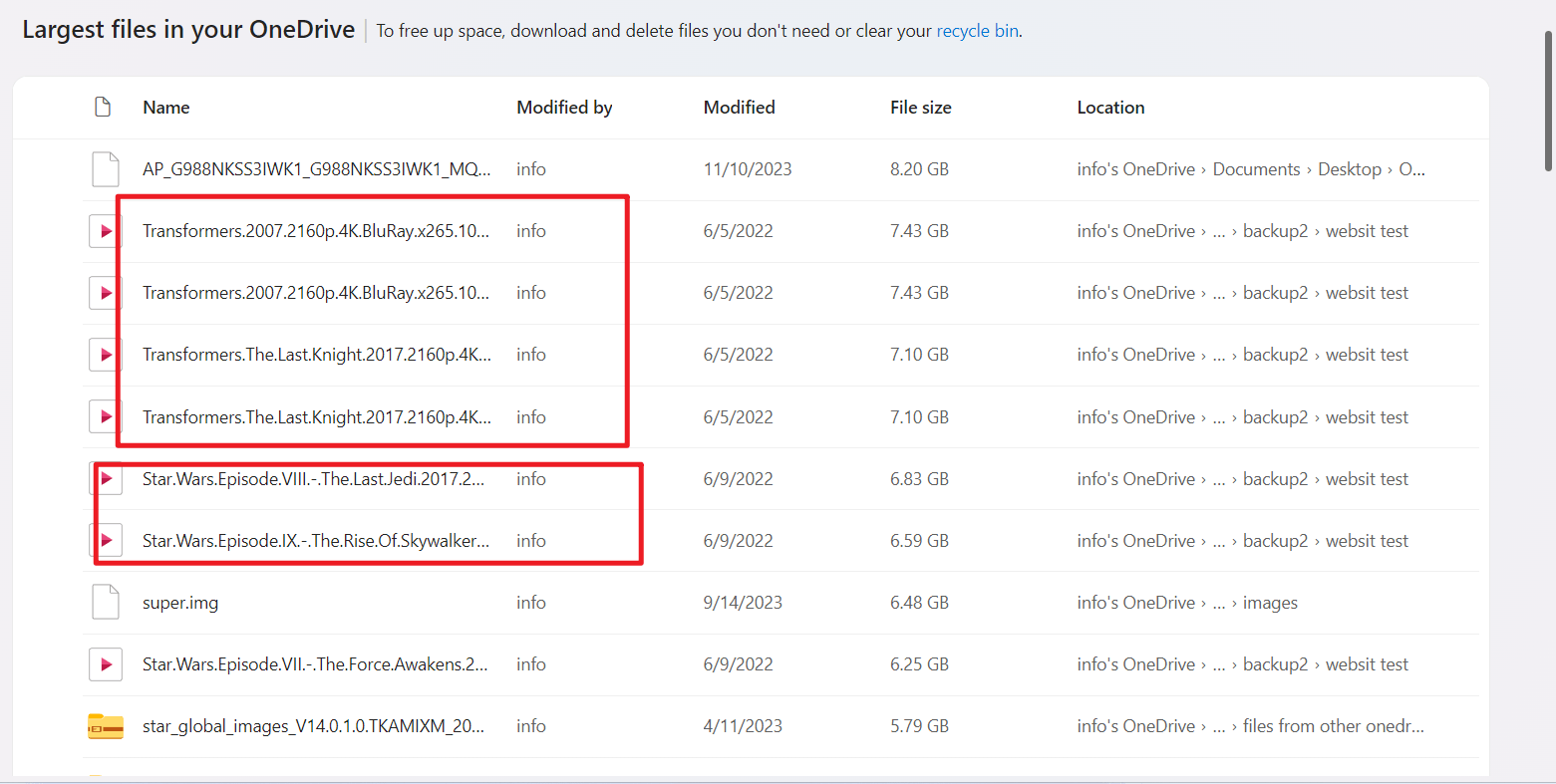Click the video icon for Star.Wars.Episode.VII
1556x784 pixels.
pyautogui.click(x=106, y=664)
